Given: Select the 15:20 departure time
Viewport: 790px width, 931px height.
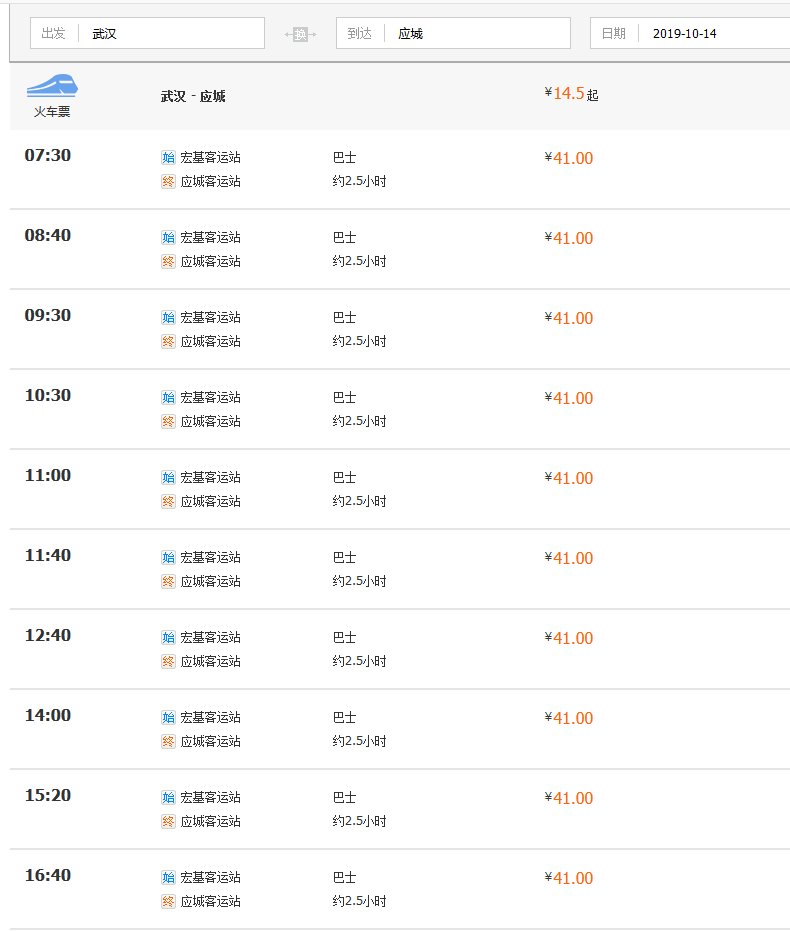Looking at the screenshot, I should point(47,795).
